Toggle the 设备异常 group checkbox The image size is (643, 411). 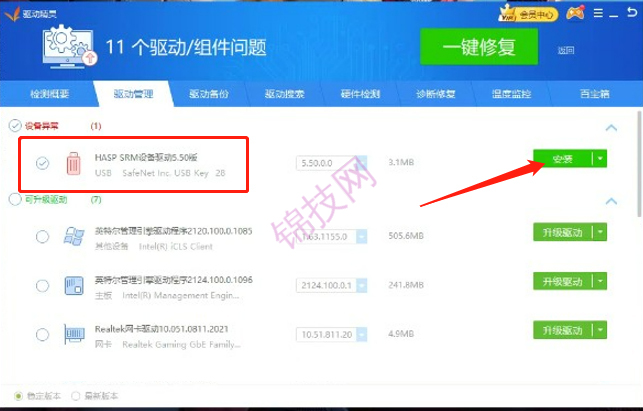click(x=15, y=126)
